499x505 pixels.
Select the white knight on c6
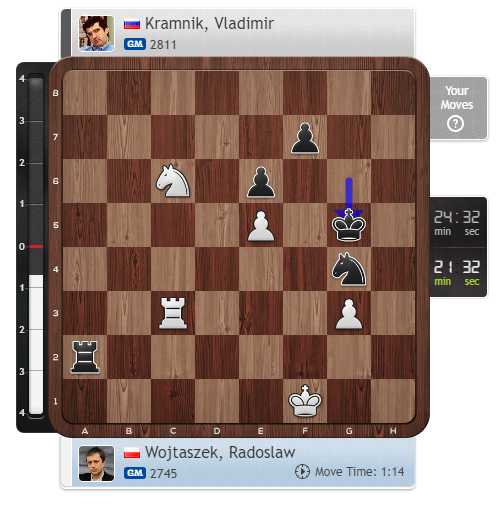tap(173, 181)
